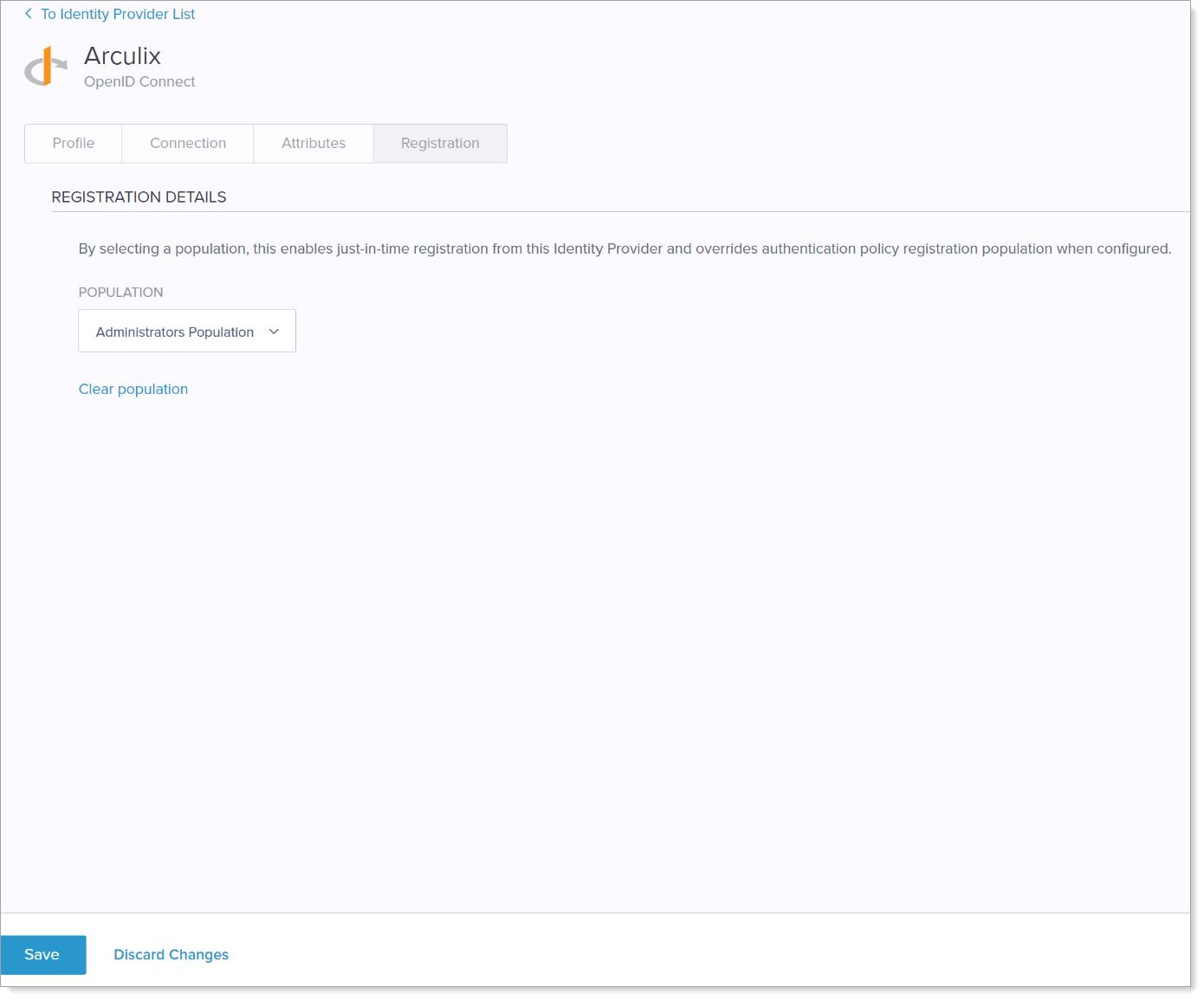Go back to Identity Provider List

[x=118, y=14]
